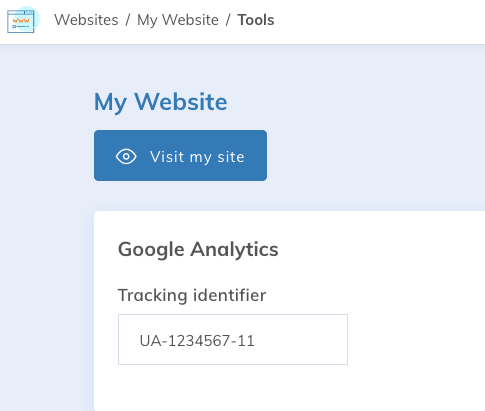The height and width of the screenshot is (411, 485).
Task: Click the website browser logo icon
Action: [x=21, y=21]
